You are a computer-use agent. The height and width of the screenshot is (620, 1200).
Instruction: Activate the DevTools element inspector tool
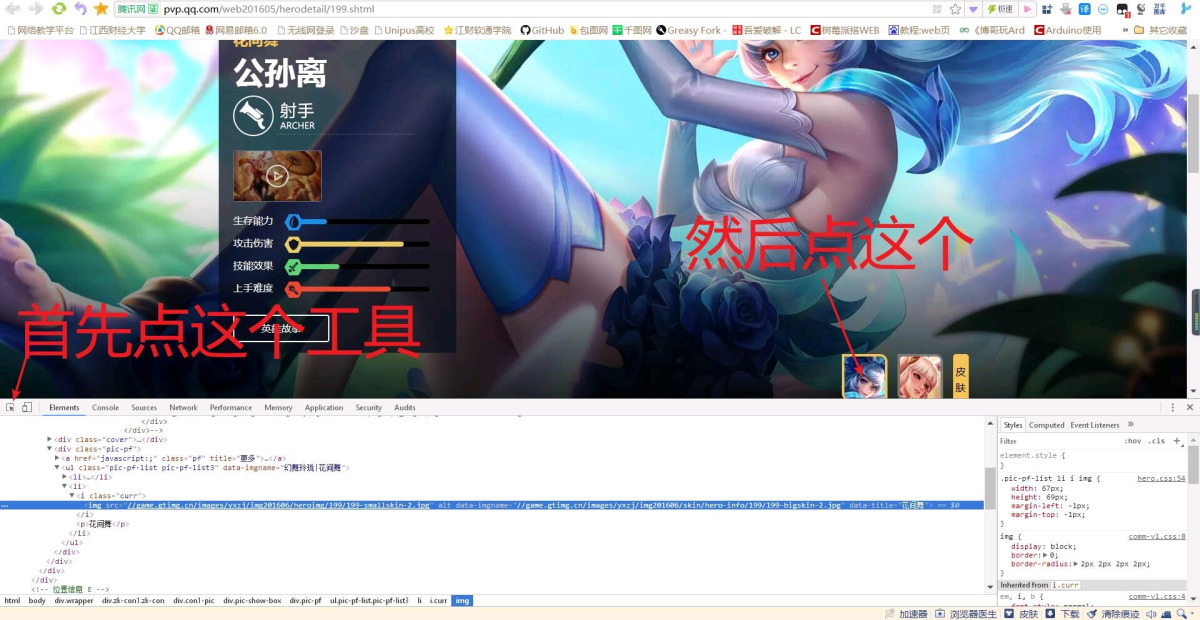(x=11, y=407)
